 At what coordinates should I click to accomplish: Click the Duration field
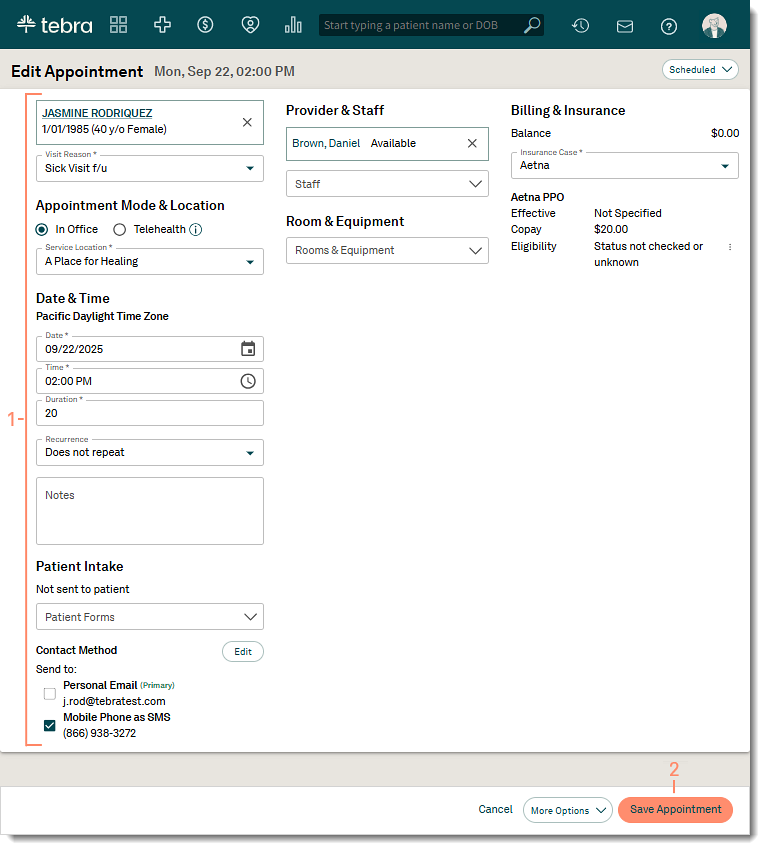point(150,413)
